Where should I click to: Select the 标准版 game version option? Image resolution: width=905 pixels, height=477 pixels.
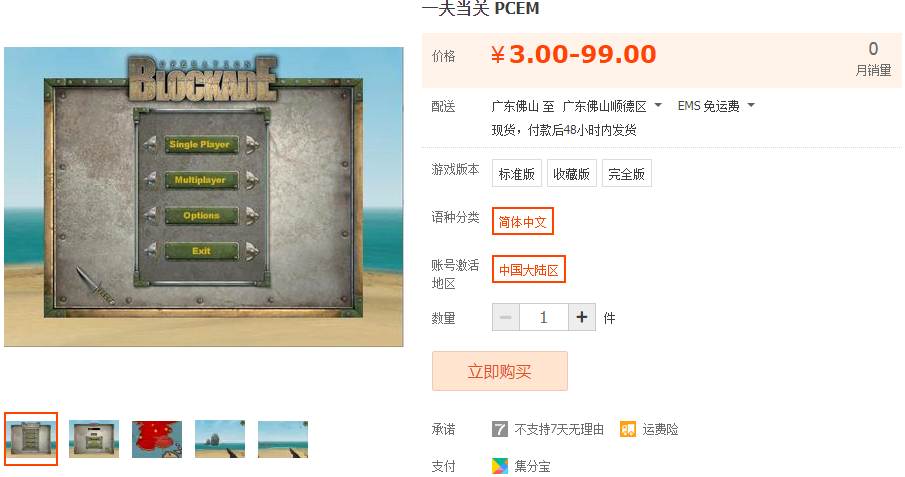517,173
